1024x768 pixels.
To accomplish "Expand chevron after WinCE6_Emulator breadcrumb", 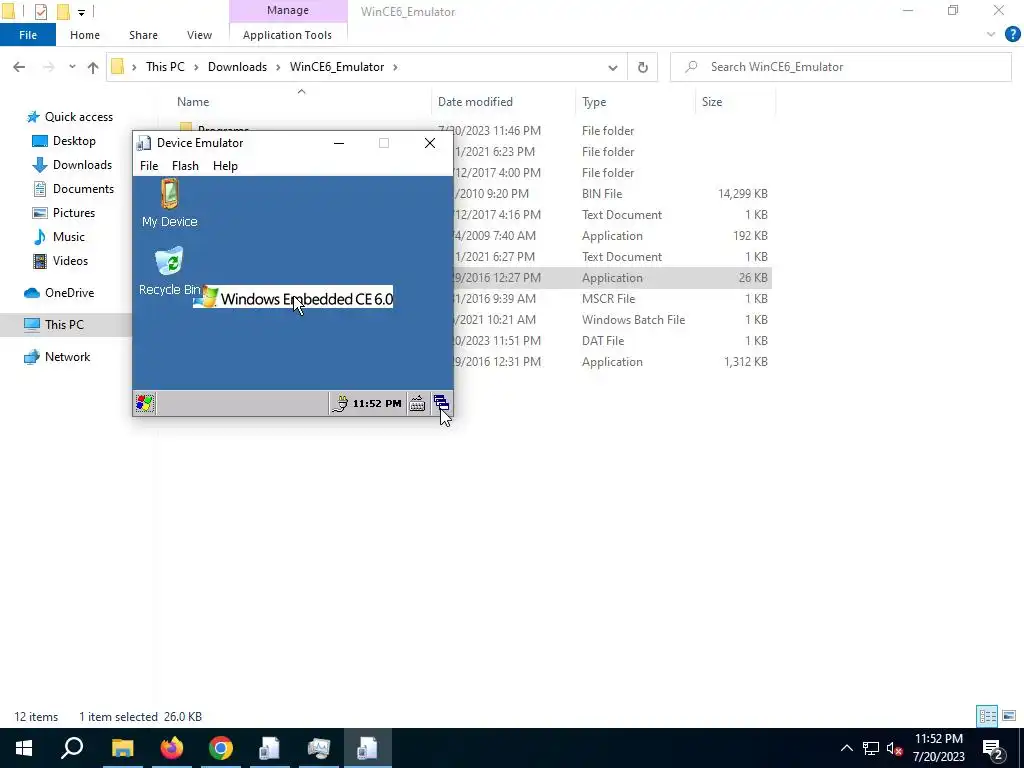I will (x=395, y=67).
